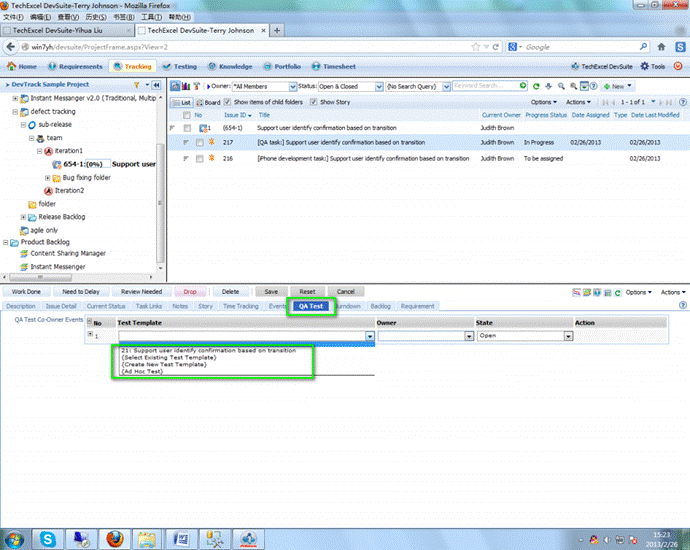Open the bar chart report icon
Screen dimensions: 690x550
186,86
